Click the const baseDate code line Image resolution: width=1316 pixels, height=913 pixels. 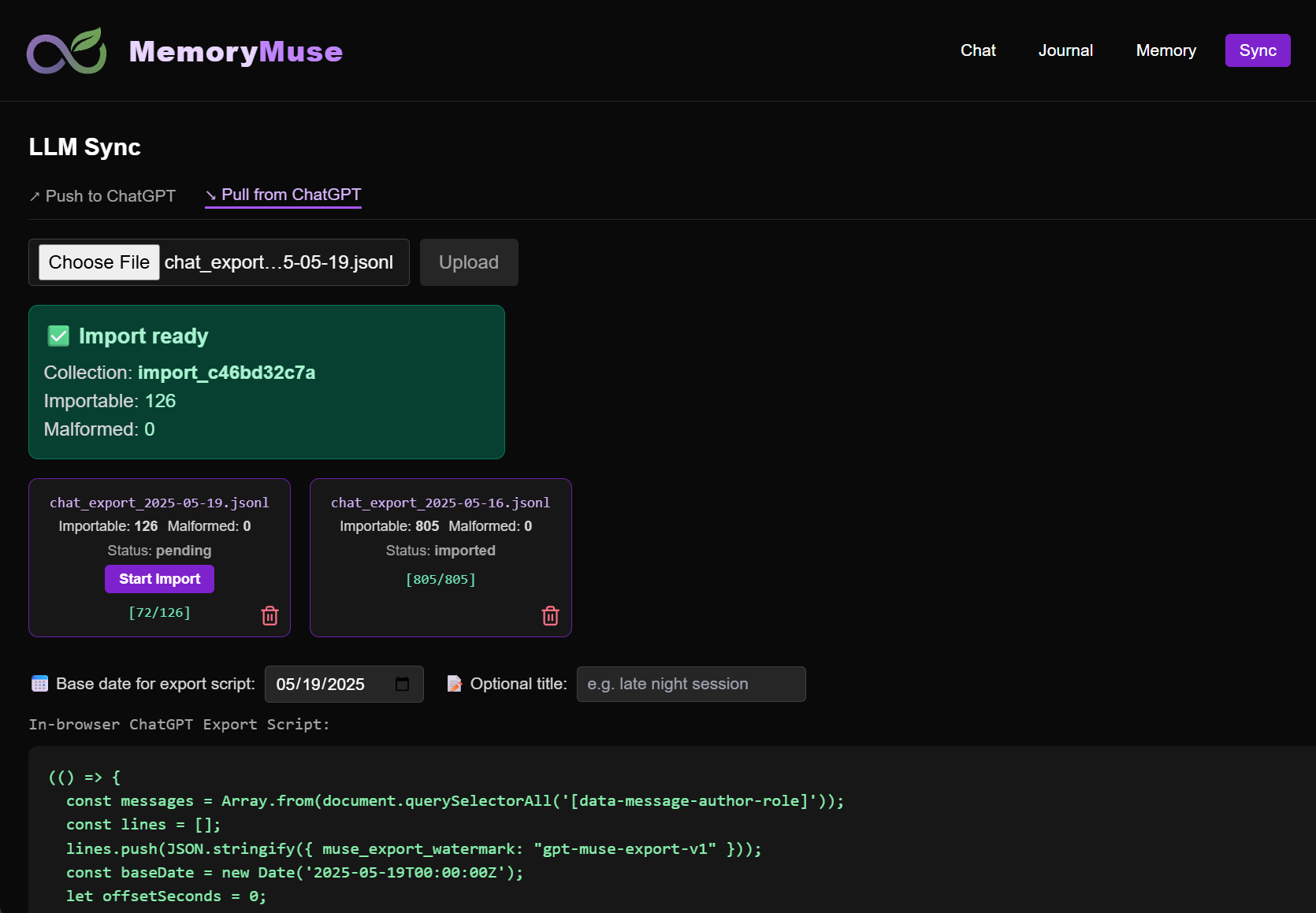pos(295,872)
